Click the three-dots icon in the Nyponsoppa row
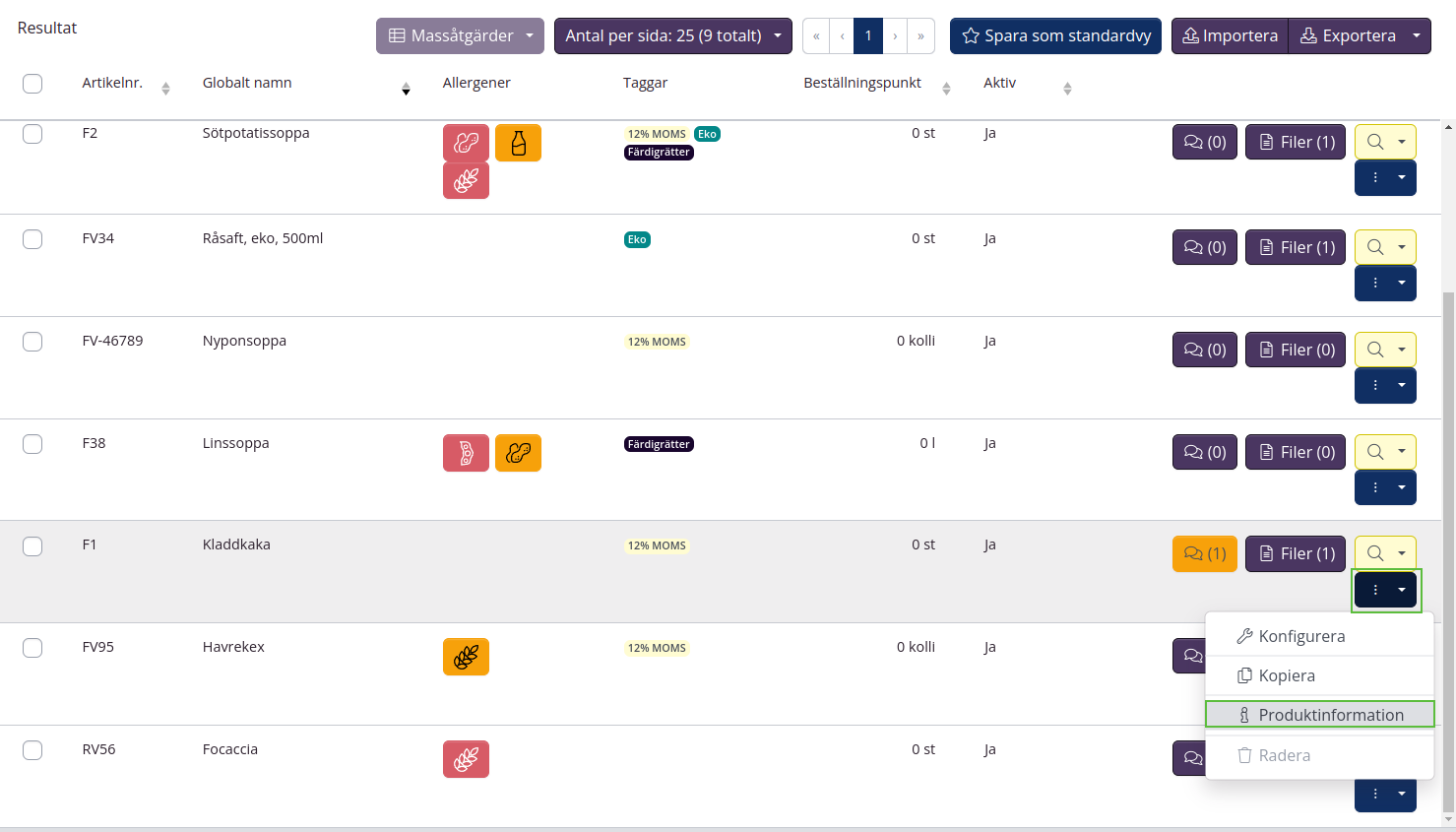 pyautogui.click(x=1375, y=385)
